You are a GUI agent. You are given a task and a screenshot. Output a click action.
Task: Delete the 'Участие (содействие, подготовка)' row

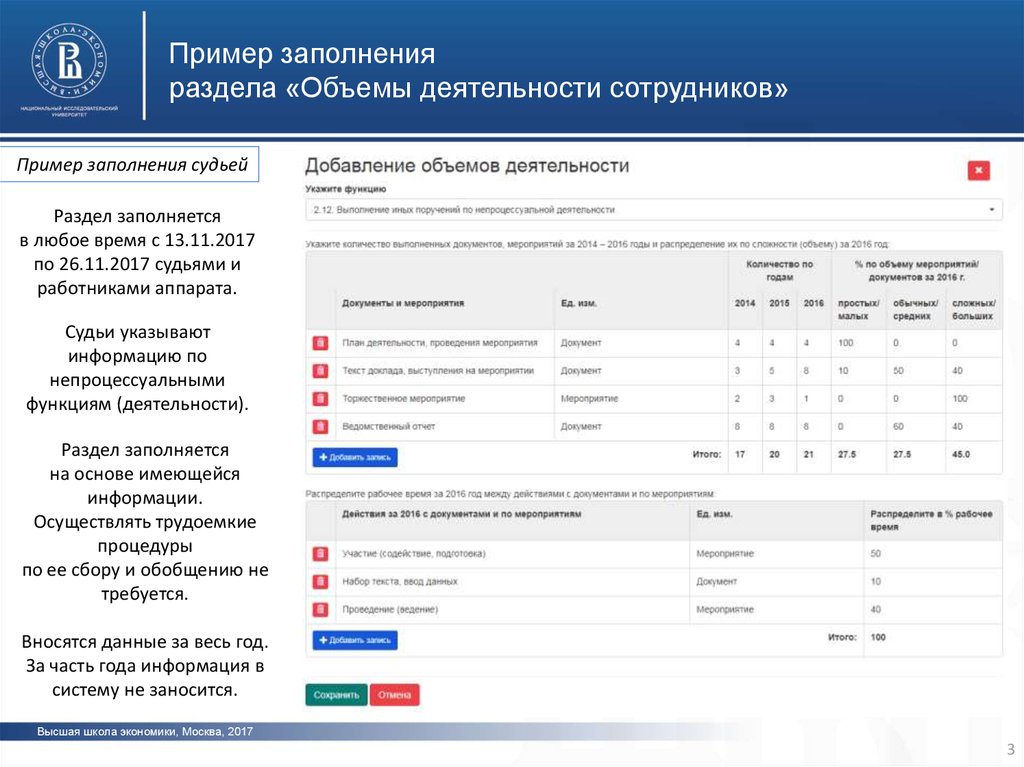(320, 554)
